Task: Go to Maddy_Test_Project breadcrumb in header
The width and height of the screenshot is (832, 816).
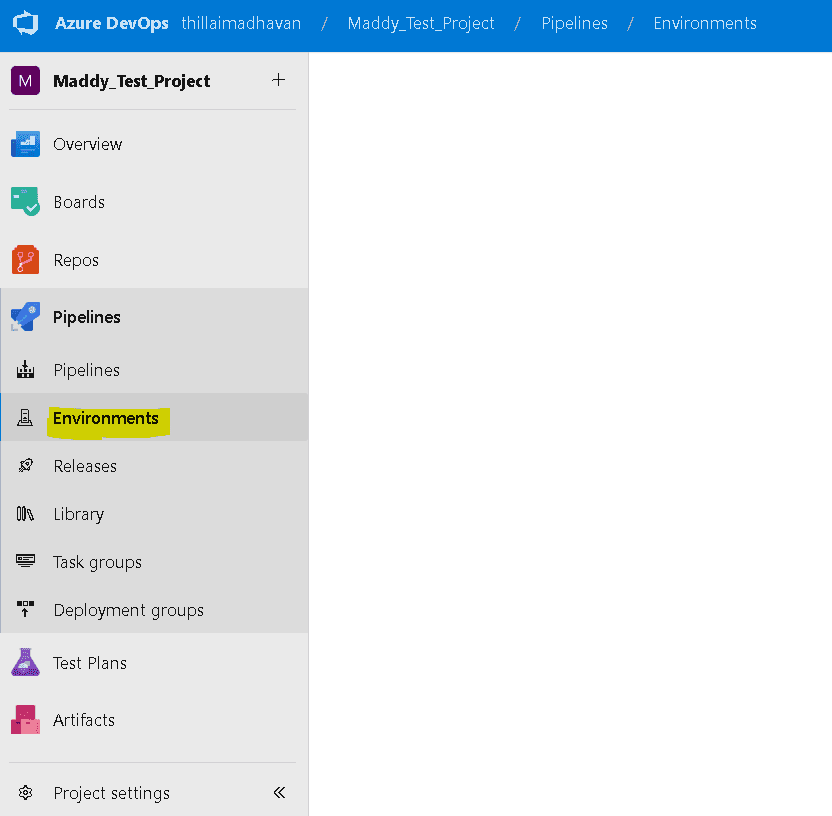Action: click(x=421, y=23)
